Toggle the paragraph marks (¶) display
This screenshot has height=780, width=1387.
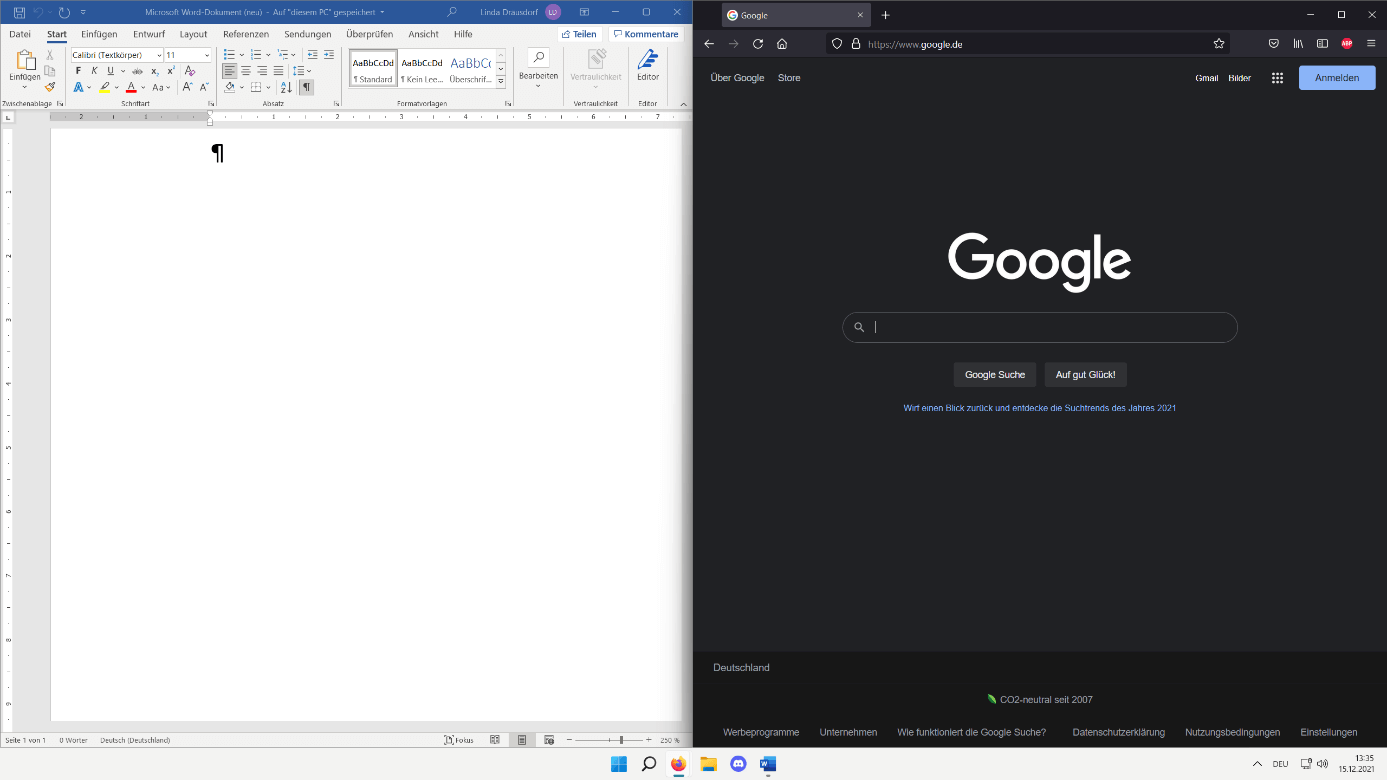click(307, 87)
